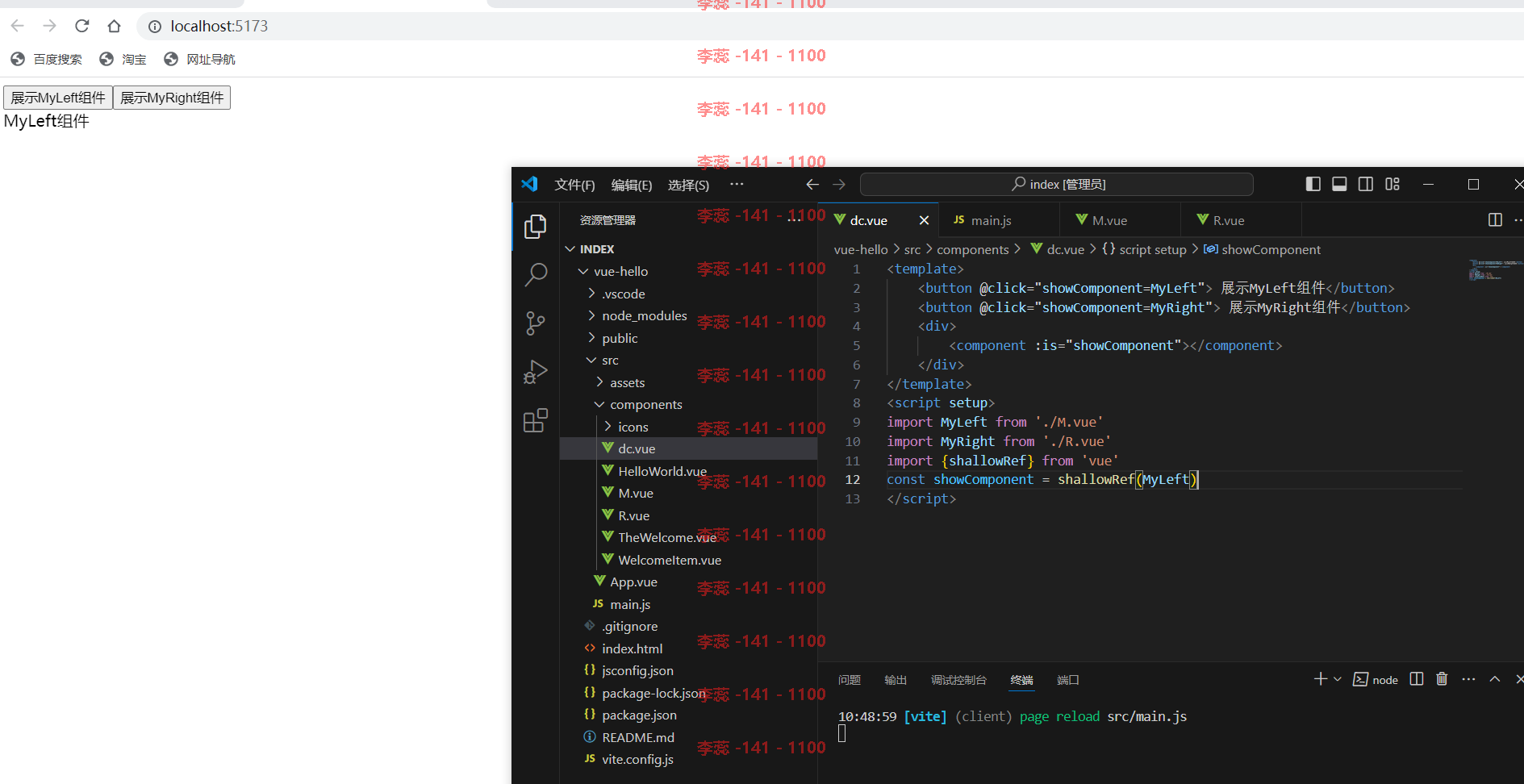1524x784 pixels.
Task: Click the showComponent breadcrumb symbol
Action: (x=1262, y=249)
